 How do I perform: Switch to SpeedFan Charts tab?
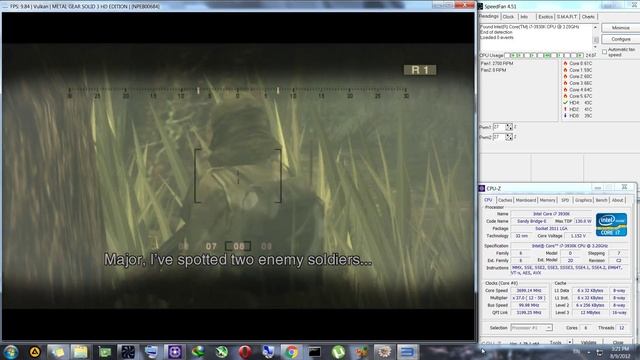click(588, 17)
